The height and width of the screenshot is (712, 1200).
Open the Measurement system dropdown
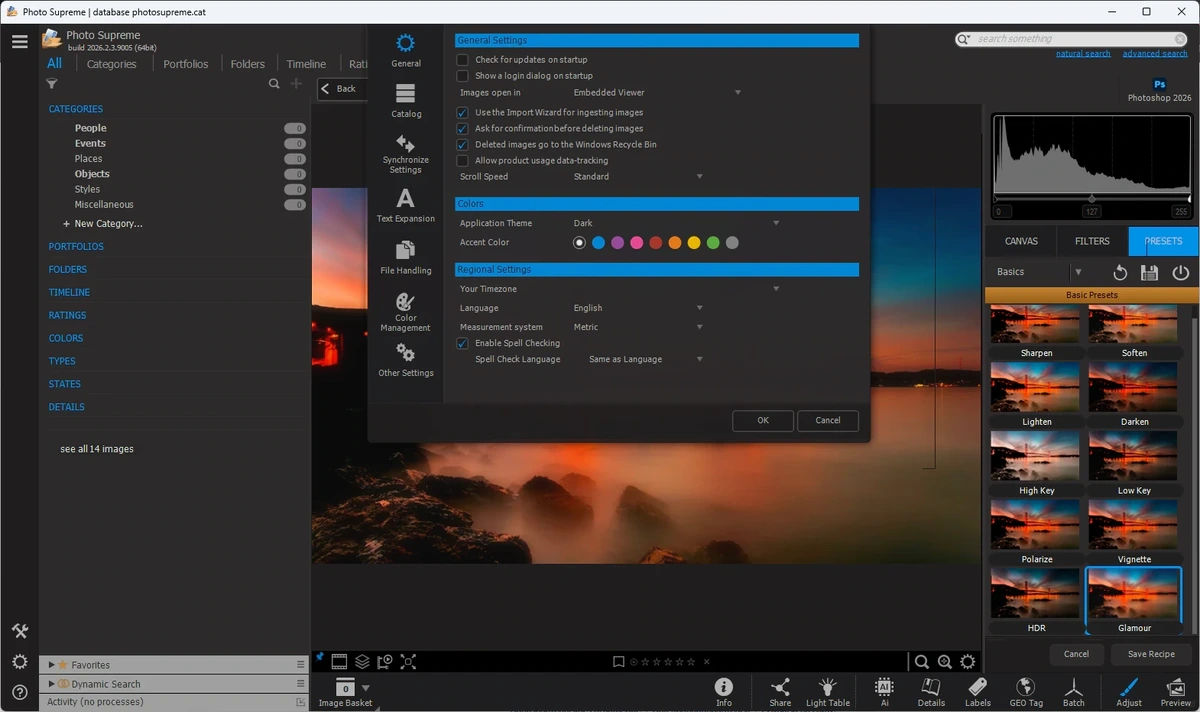coord(638,328)
